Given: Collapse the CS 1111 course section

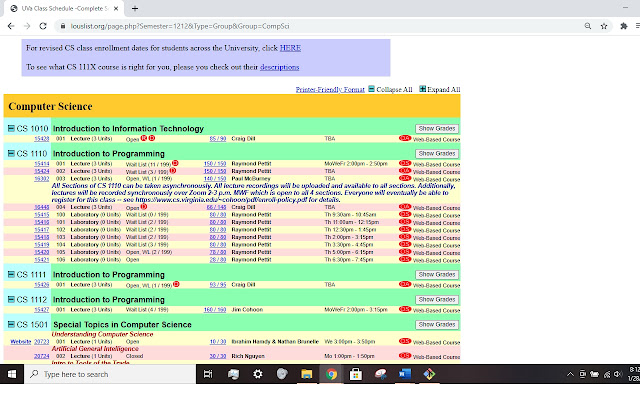Looking at the screenshot, I should (x=11, y=275).
